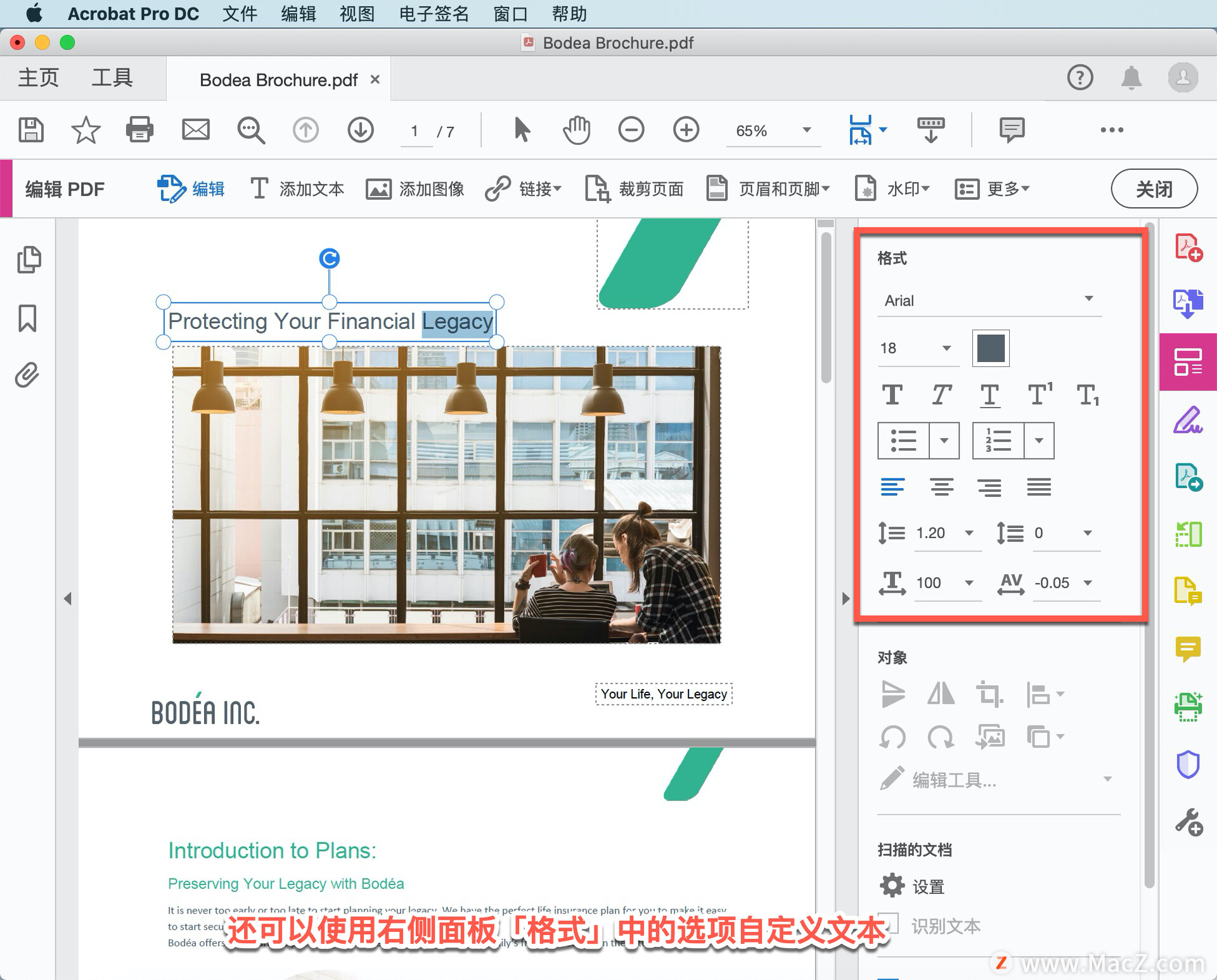The width and height of the screenshot is (1217, 980).
Task: Click the attachments paperclip icon
Action: 27,375
